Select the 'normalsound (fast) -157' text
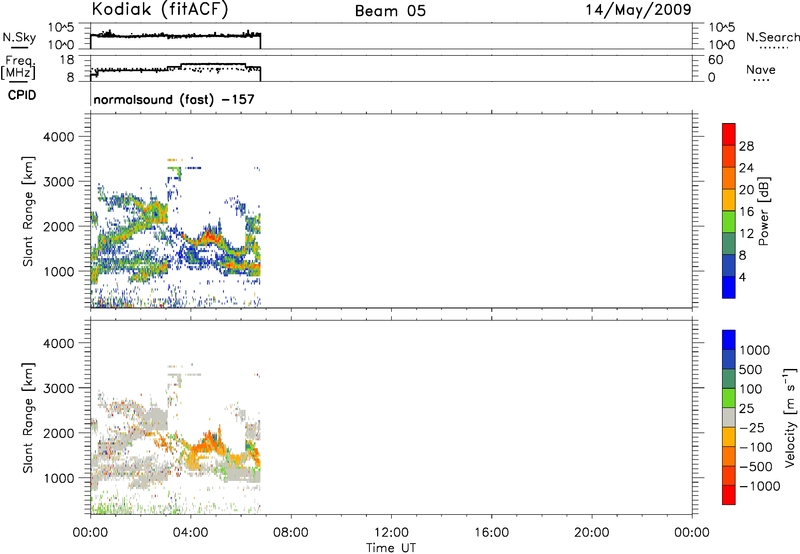The width and height of the screenshot is (800, 554). pyautogui.click(x=174, y=99)
